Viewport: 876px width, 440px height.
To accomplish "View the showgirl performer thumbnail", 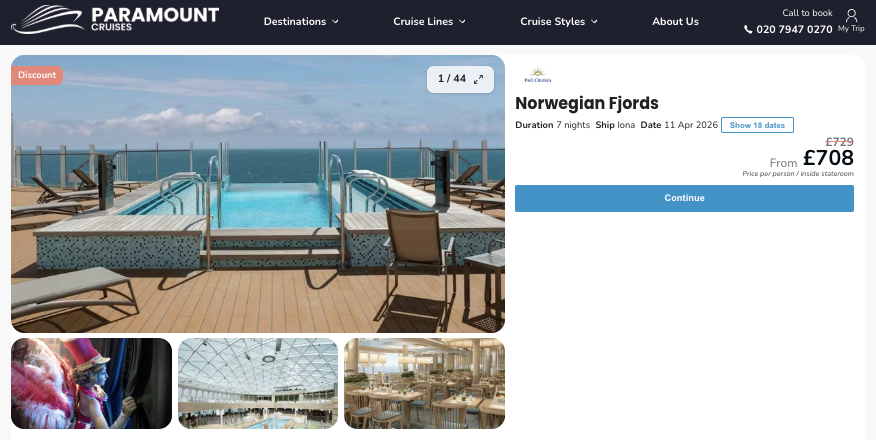I will click(92, 384).
